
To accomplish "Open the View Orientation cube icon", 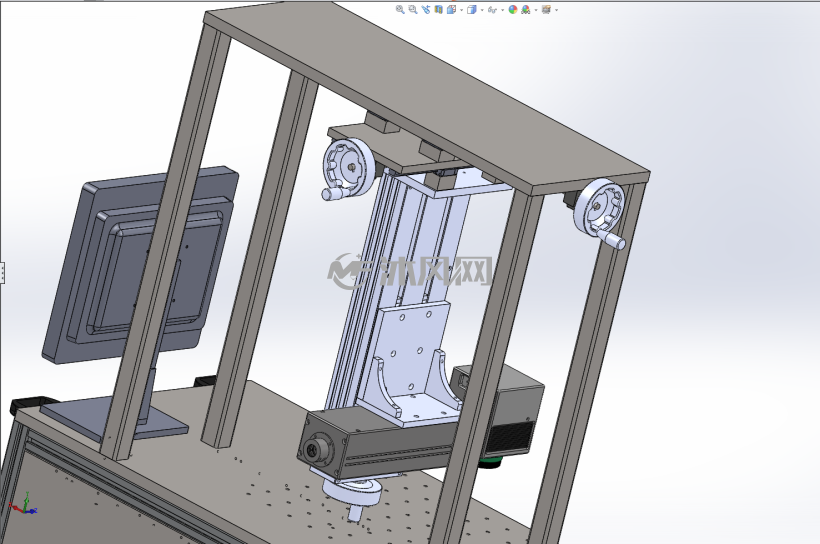I will click(451, 9).
